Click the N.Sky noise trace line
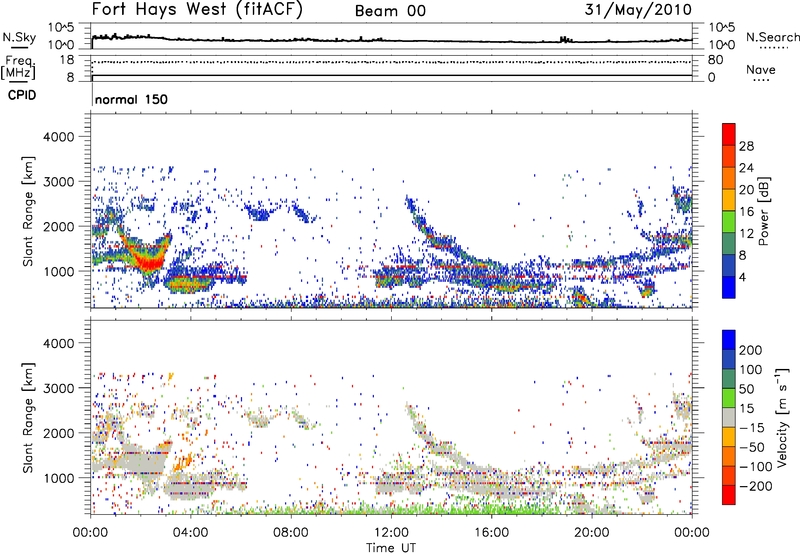800x554 pixels. tap(391, 41)
